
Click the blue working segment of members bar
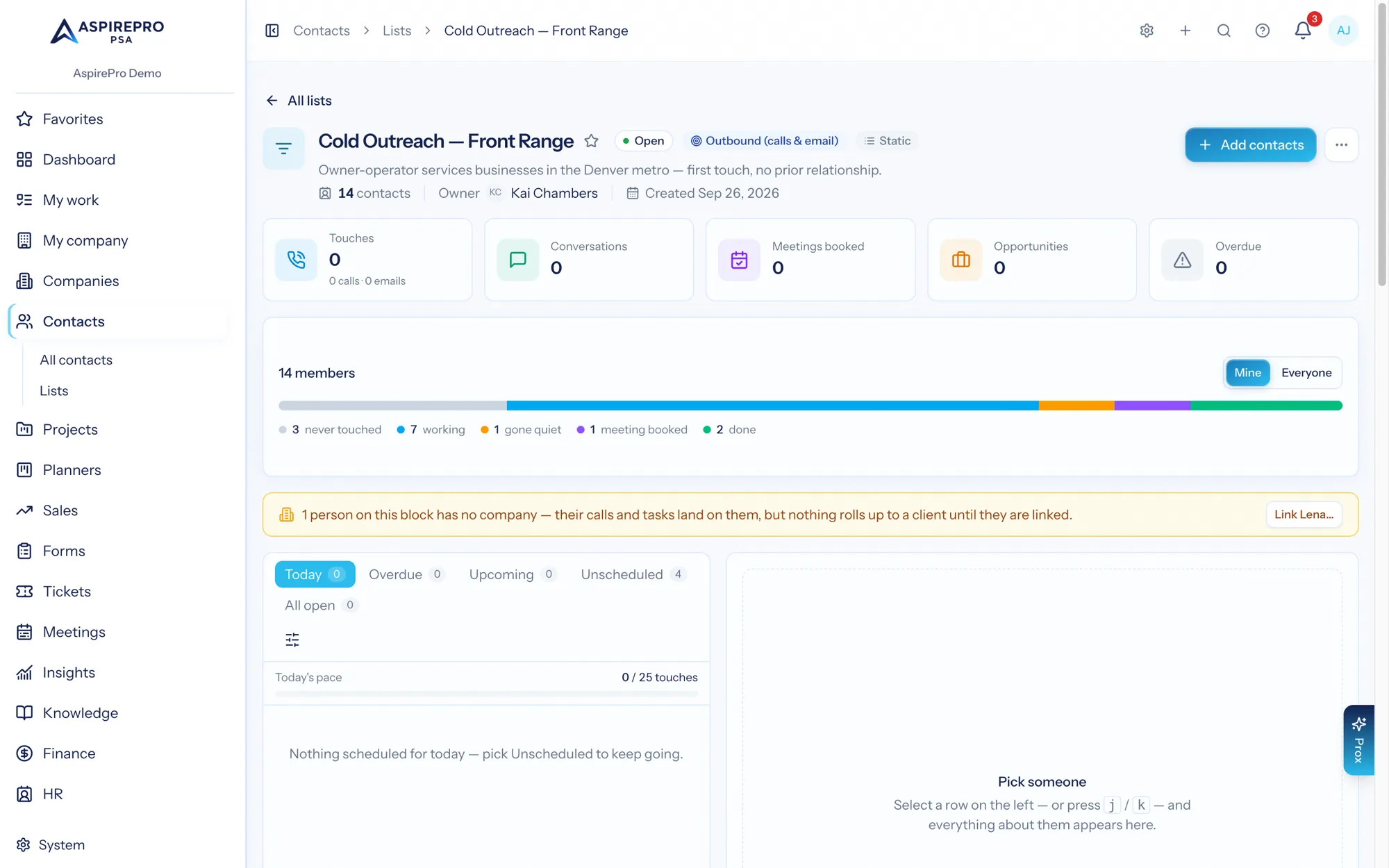(772, 406)
